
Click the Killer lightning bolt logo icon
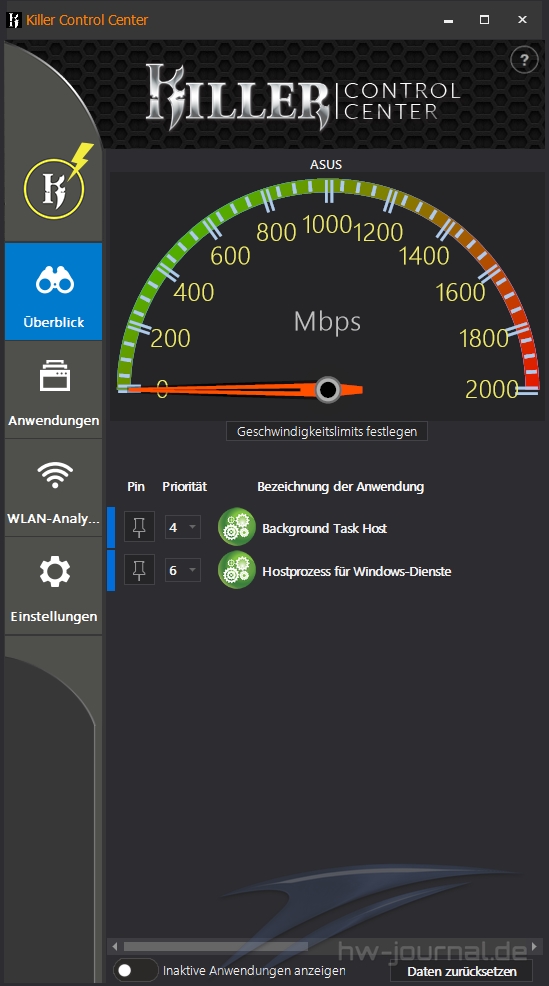click(55, 185)
